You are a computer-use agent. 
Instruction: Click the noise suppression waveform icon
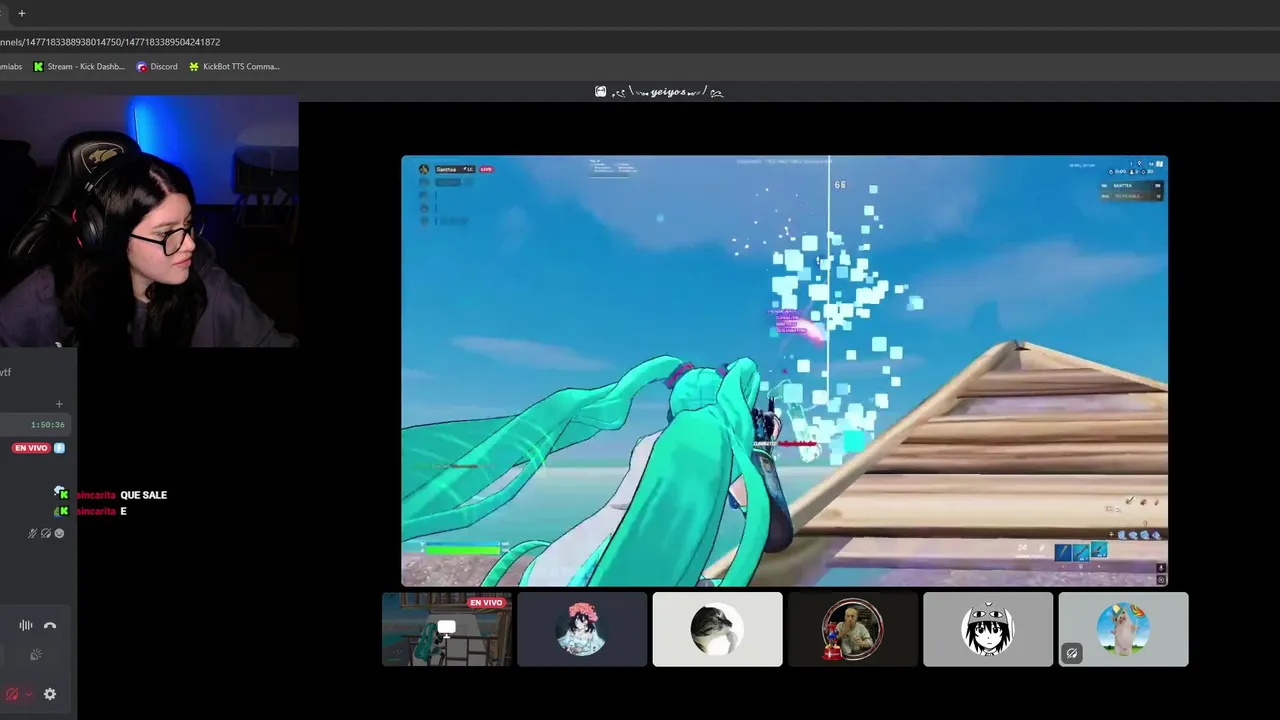[26, 625]
